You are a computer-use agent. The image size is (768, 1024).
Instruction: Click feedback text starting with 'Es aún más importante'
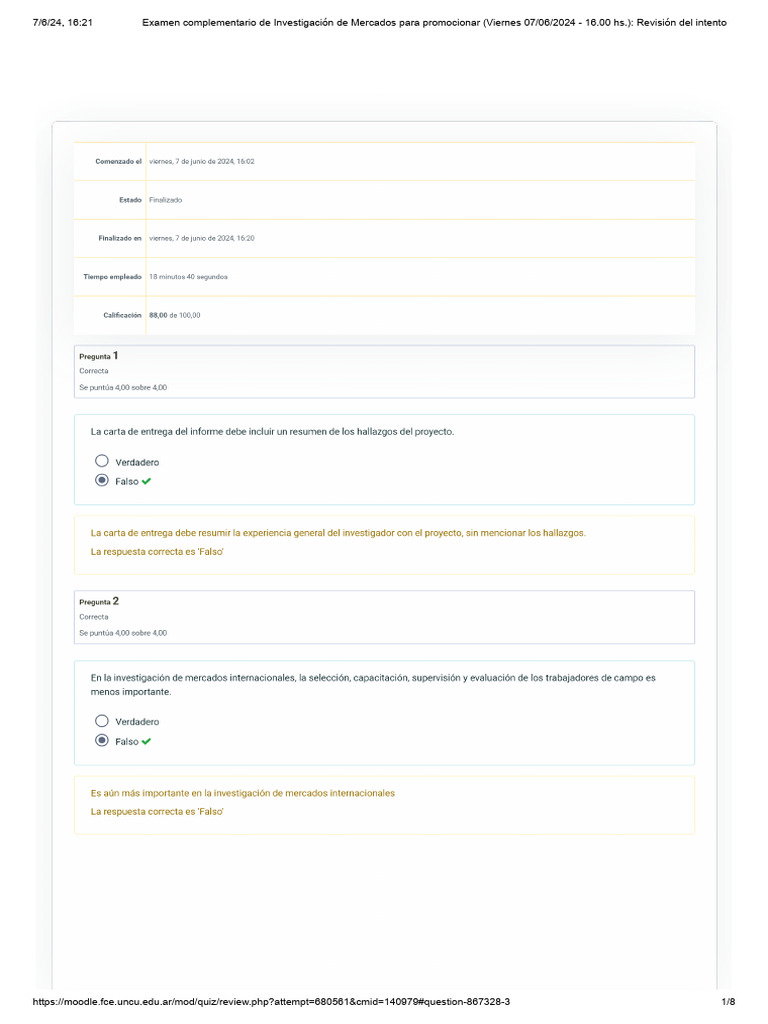click(x=243, y=793)
